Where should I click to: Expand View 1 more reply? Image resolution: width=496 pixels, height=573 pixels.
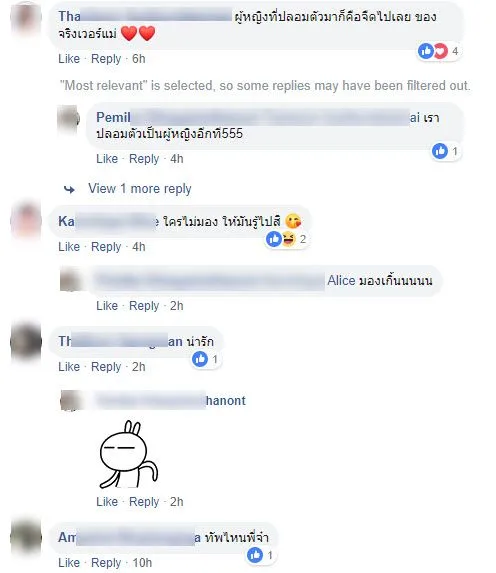140,189
